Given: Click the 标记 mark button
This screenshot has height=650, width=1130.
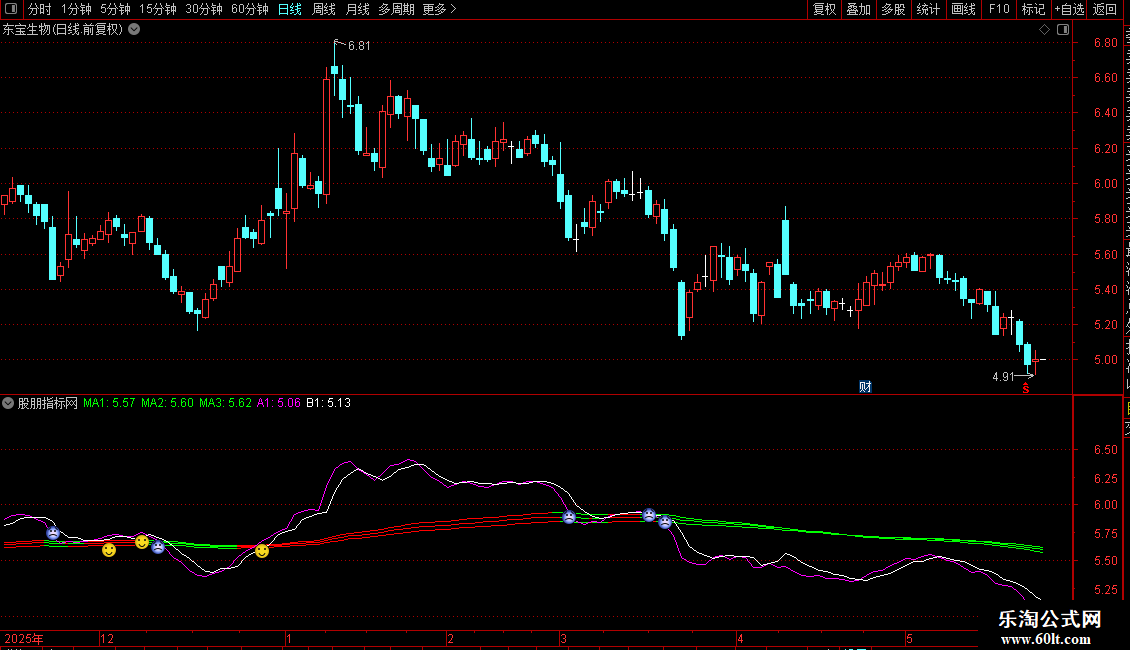Looking at the screenshot, I should 1033,9.
